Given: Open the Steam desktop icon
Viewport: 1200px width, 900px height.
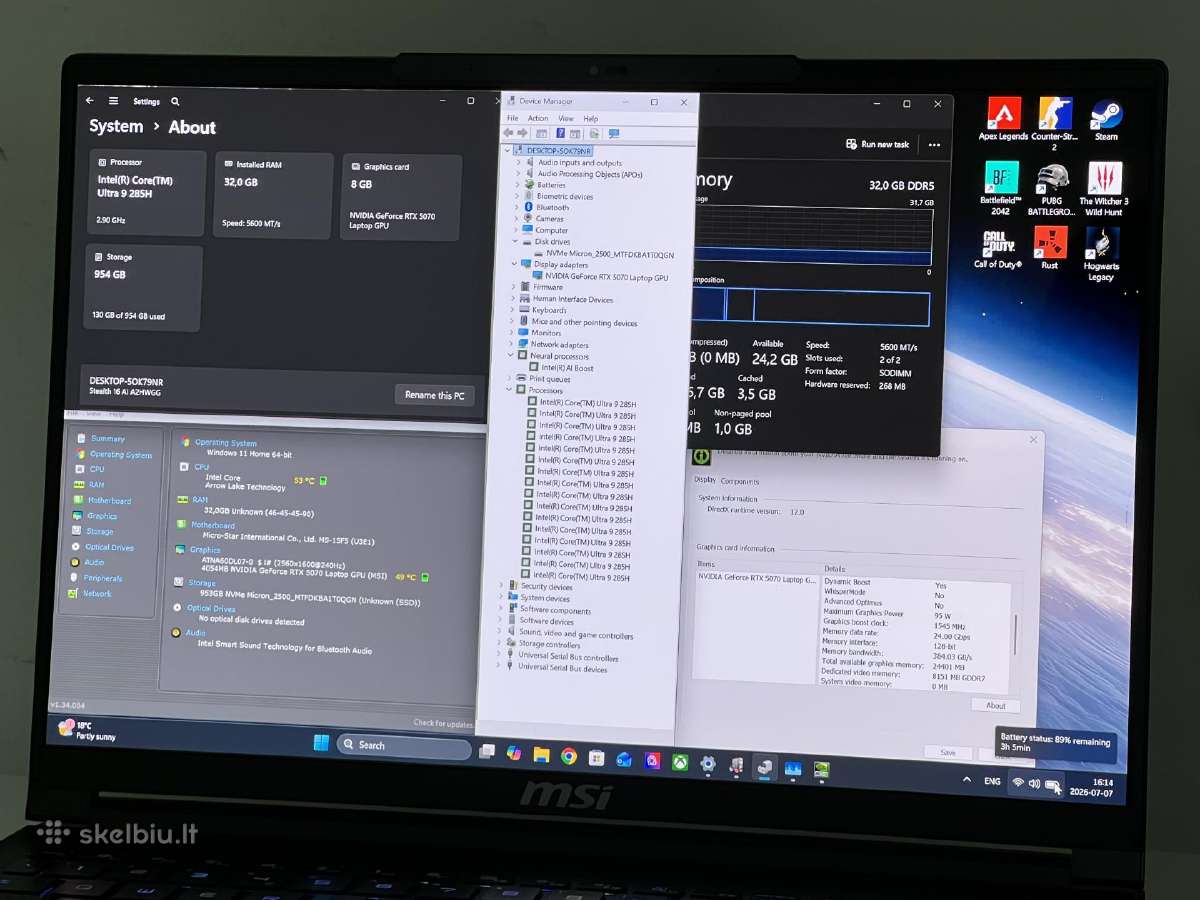Looking at the screenshot, I should (x=1106, y=119).
